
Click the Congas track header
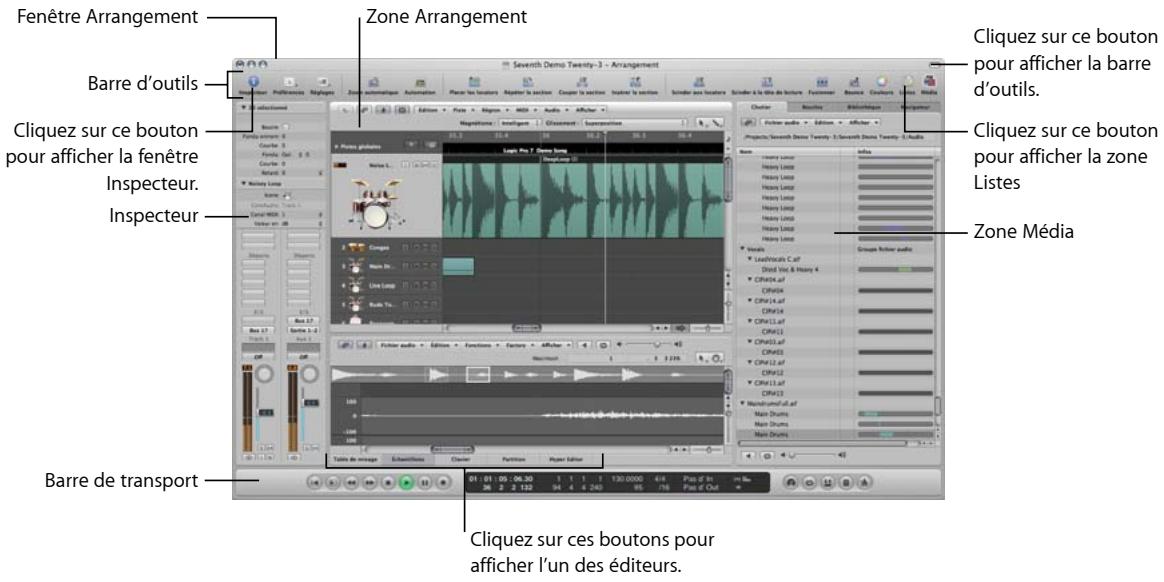tap(384, 248)
